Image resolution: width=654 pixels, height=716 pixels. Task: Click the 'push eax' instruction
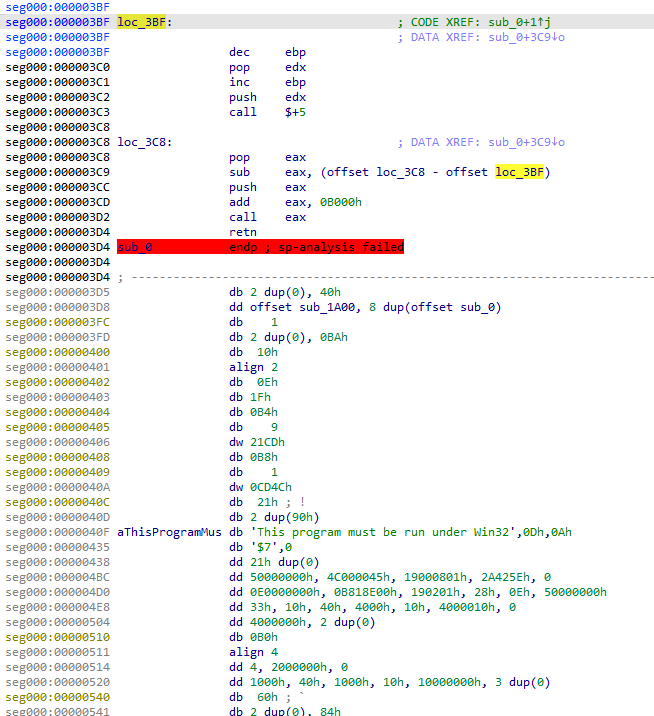pyautogui.click(x=267, y=187)
